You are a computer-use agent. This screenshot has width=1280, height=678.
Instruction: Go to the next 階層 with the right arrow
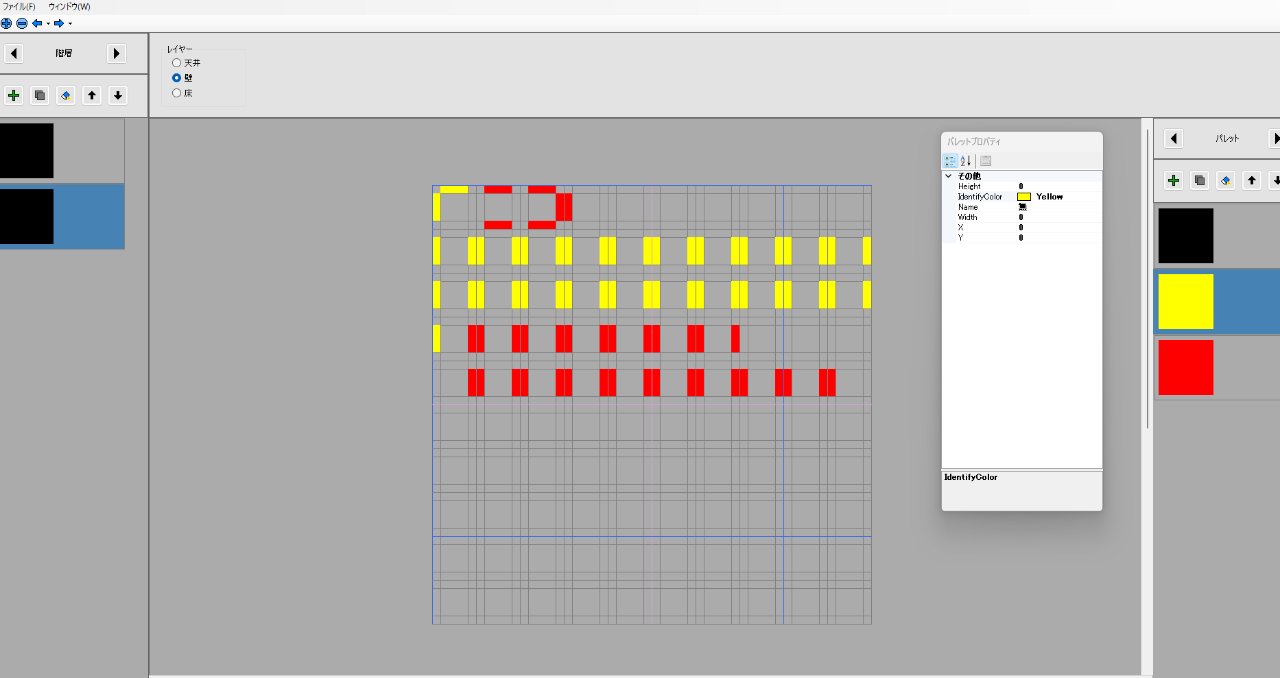116,54
